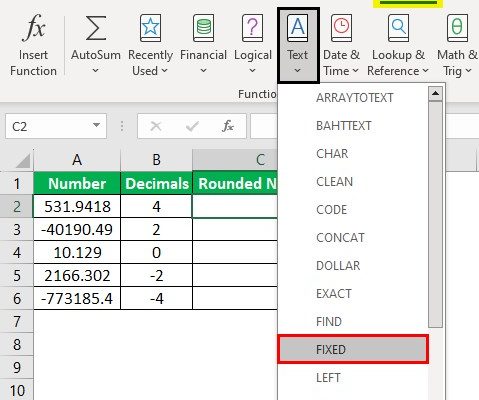Click the Decimals header cell
This screenshot has height=400, width=479.
pyautogui.click(x=156, y=183)
